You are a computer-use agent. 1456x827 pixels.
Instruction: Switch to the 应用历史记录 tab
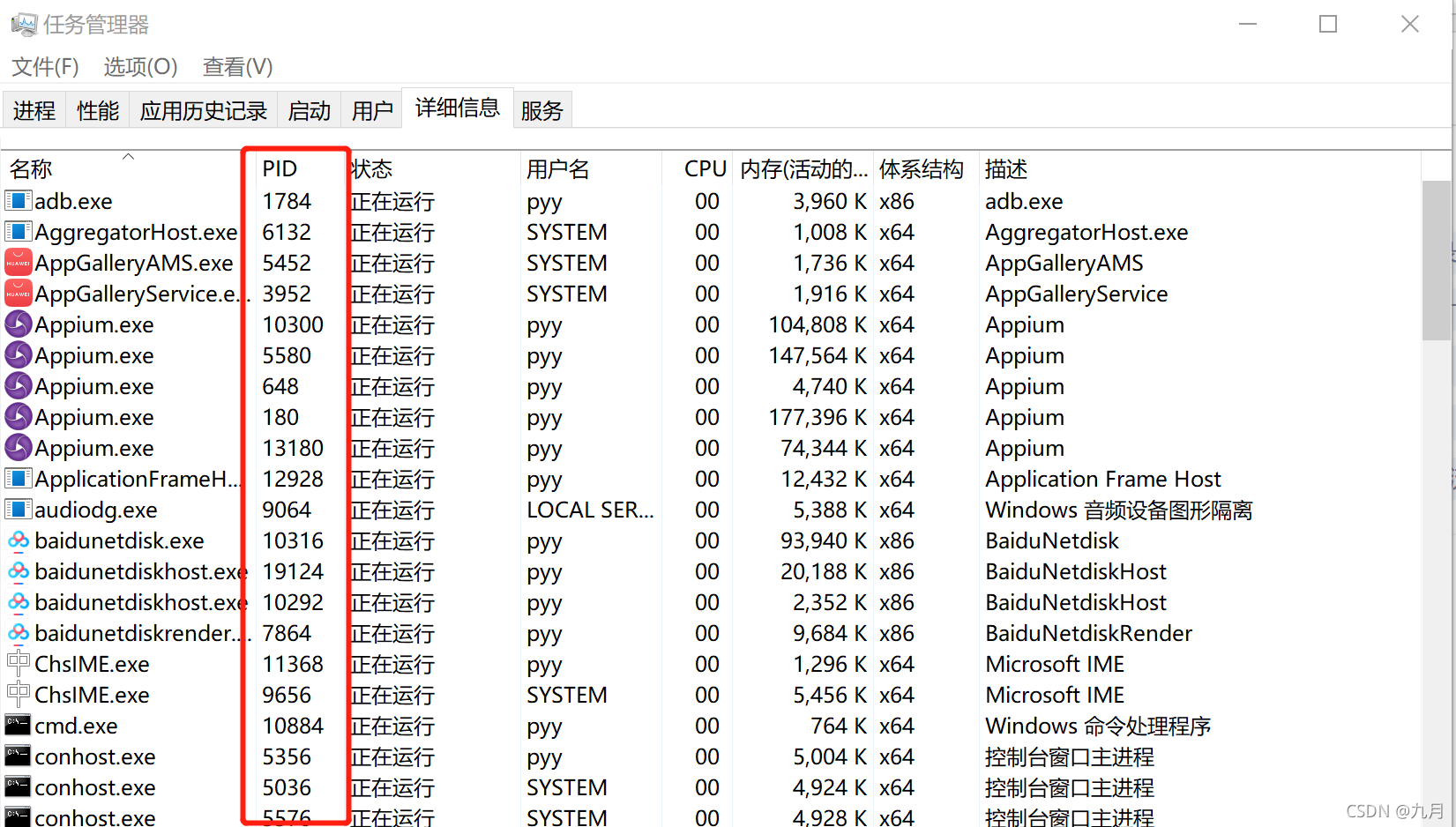click(204, 110)
